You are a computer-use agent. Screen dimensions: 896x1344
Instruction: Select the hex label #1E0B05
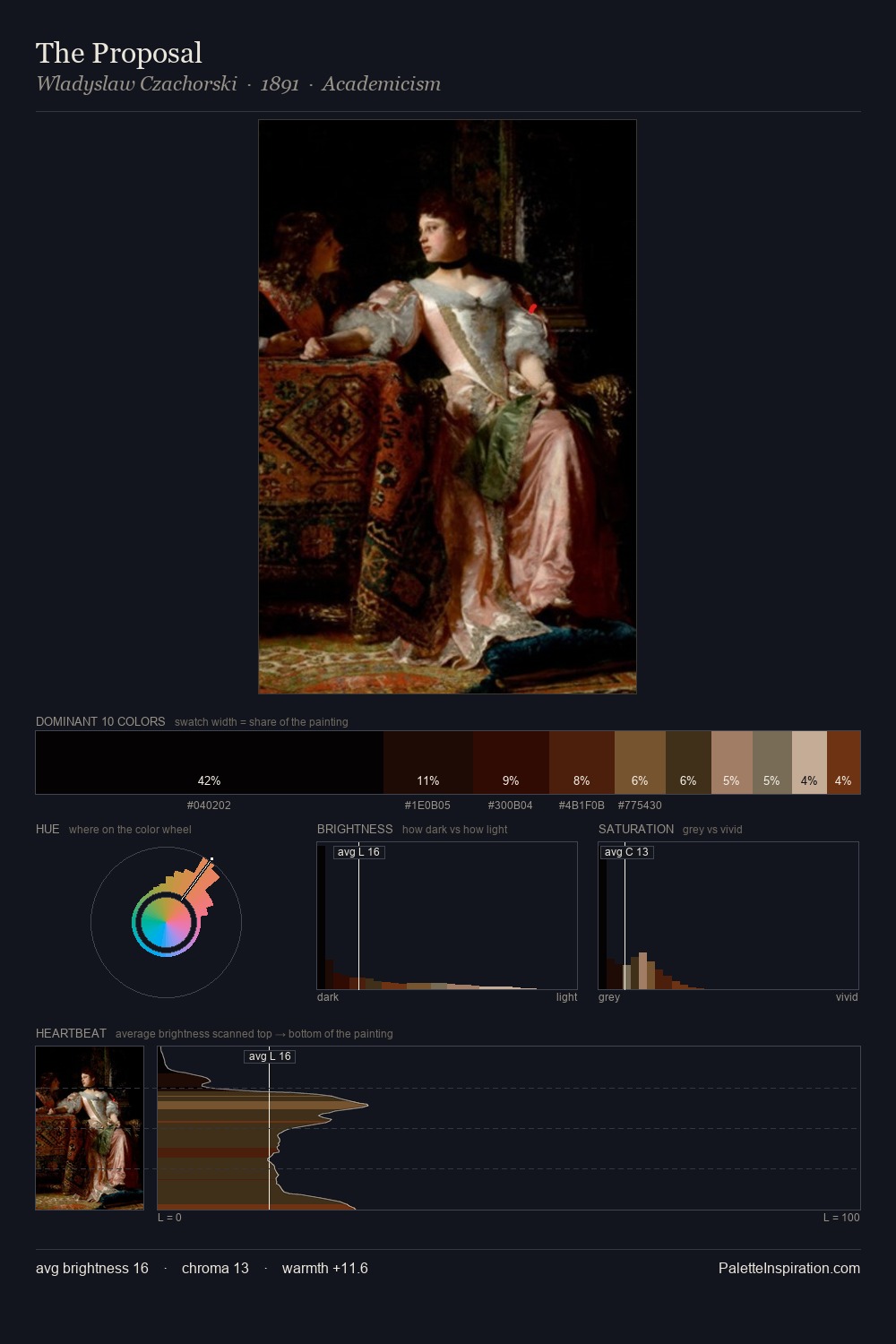point(427,806)
